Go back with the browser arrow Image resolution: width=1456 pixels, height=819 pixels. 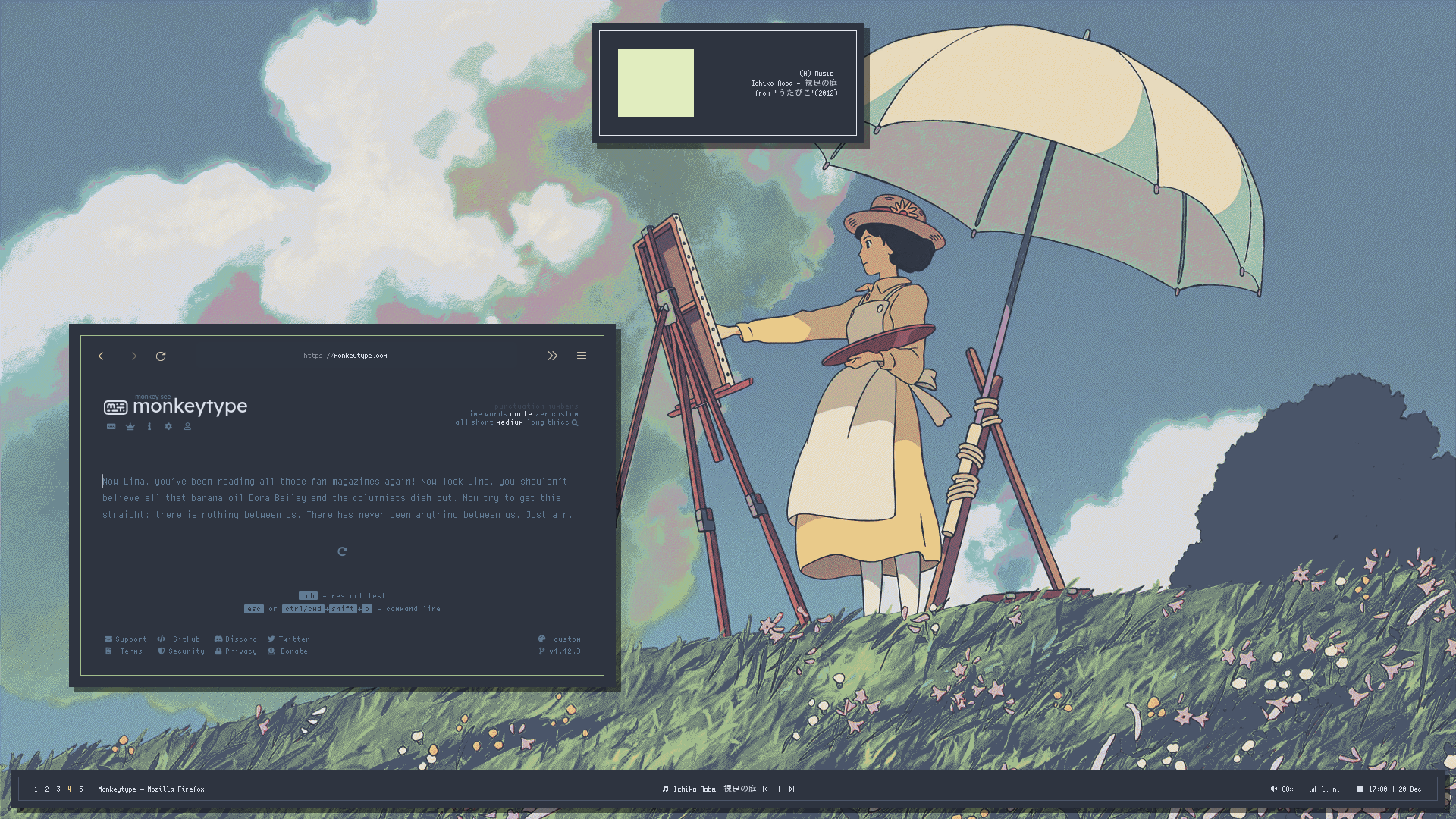[x=103, y=356]
